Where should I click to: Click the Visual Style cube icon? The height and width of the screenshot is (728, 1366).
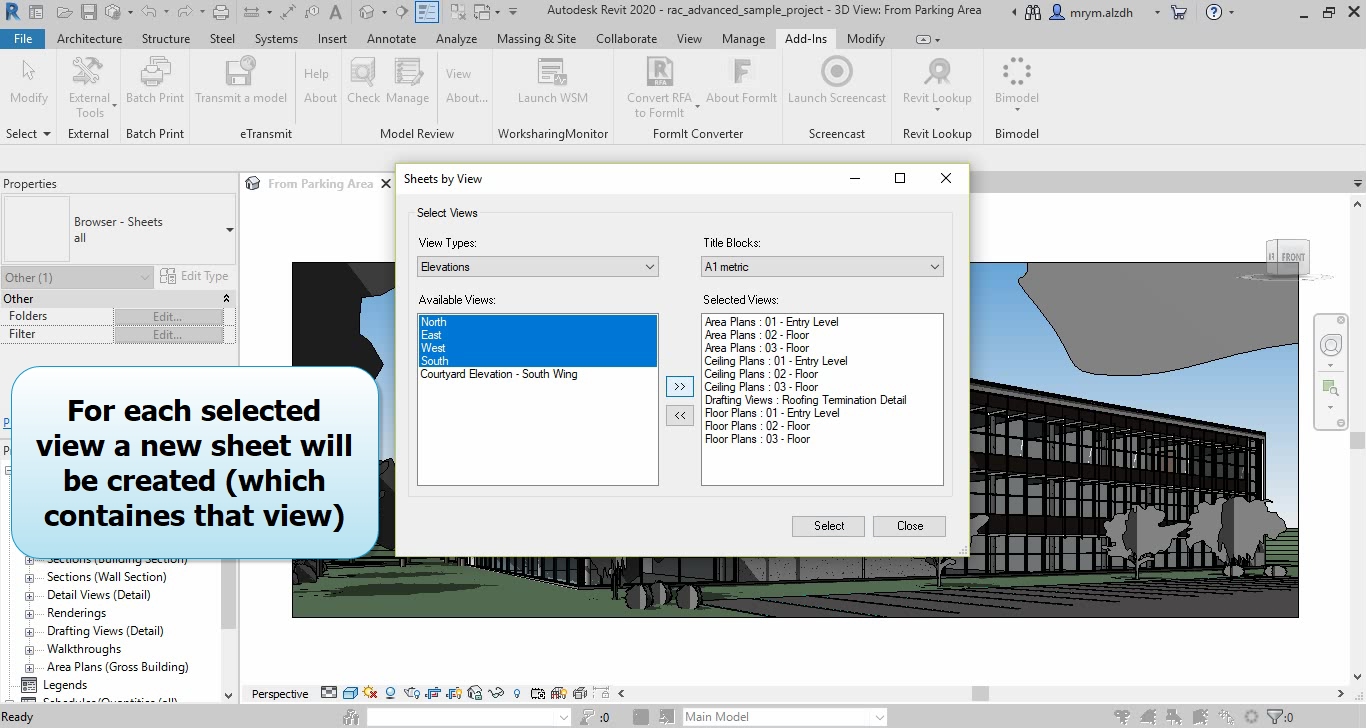(x=350, y=693)
